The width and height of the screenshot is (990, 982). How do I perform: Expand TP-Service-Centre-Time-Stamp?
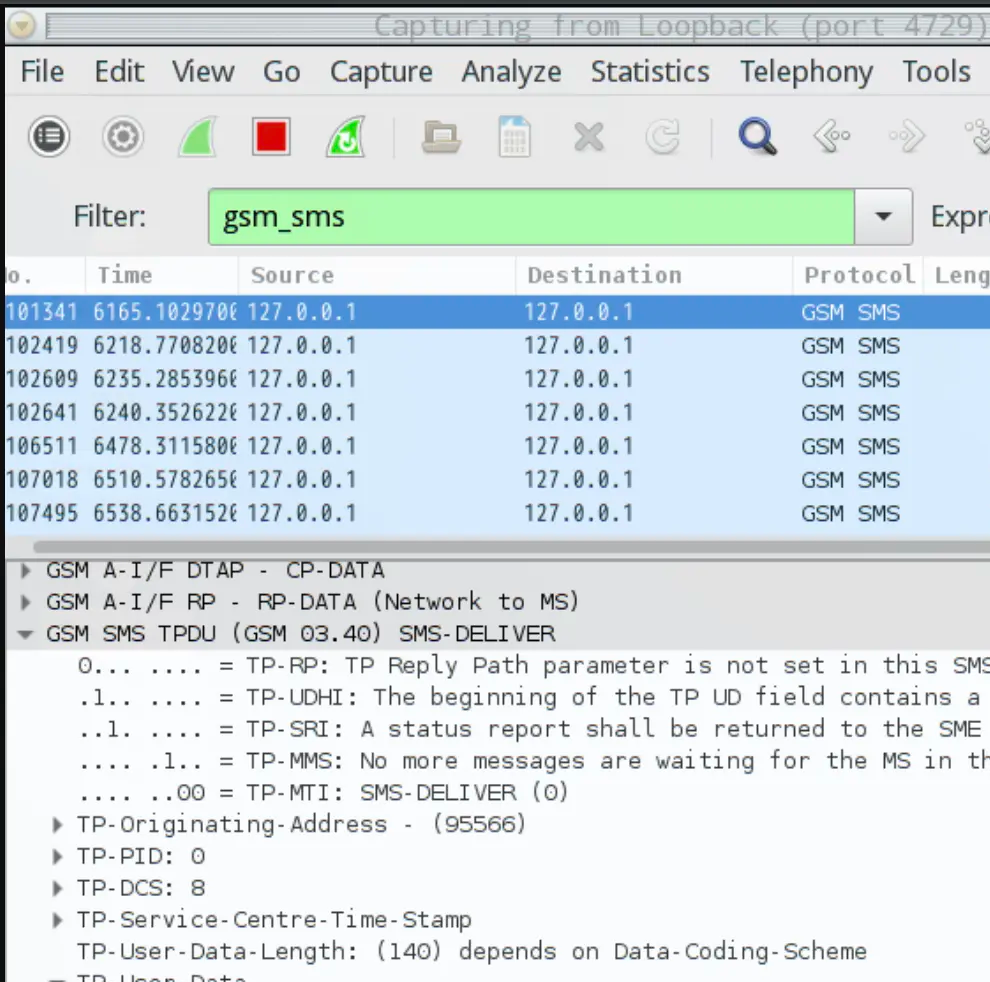click(57, 919)
